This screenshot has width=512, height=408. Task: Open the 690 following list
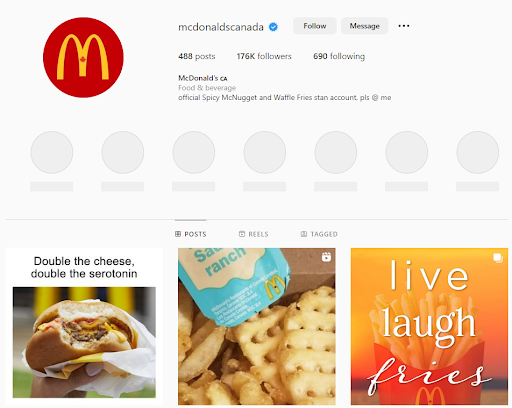coord(339,56)
